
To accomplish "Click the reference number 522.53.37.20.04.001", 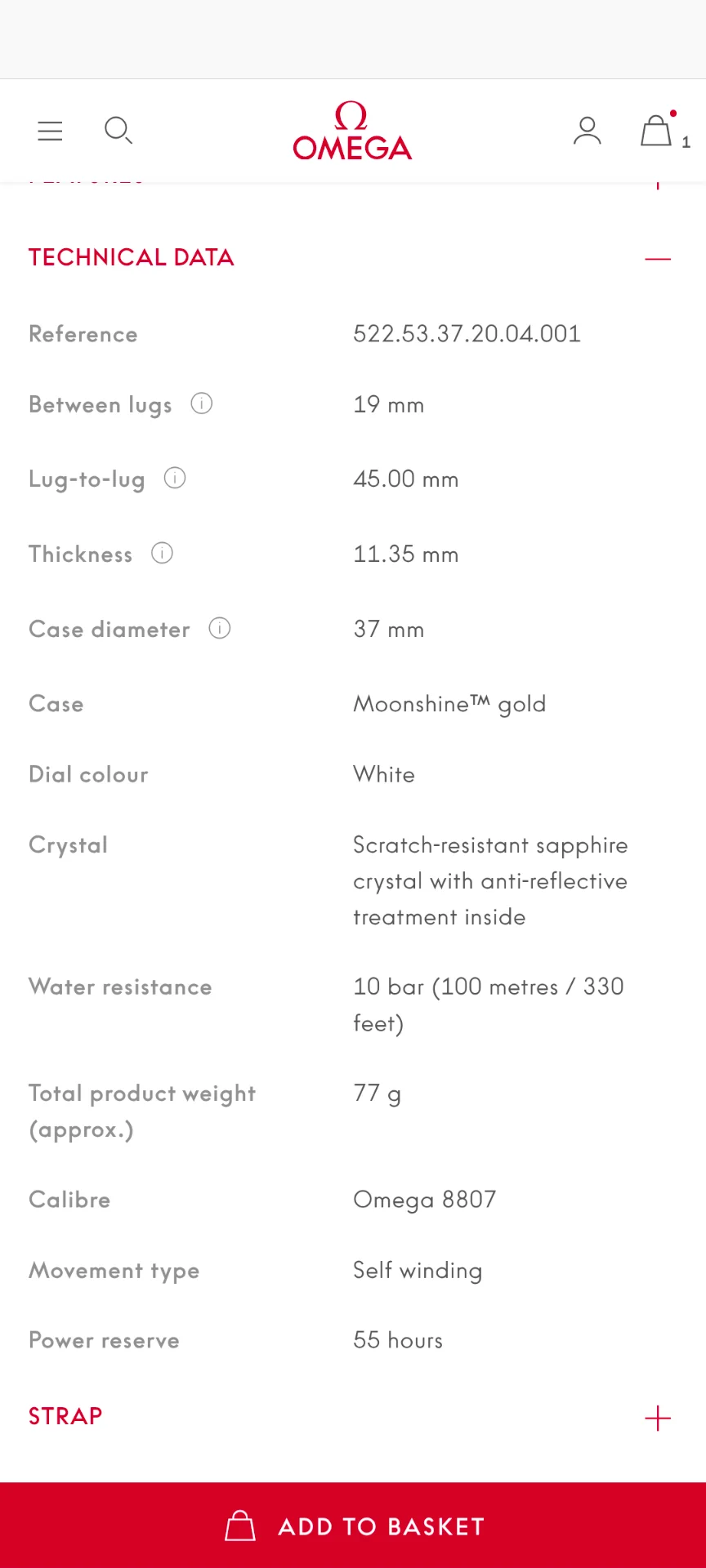I will point(467,334).
